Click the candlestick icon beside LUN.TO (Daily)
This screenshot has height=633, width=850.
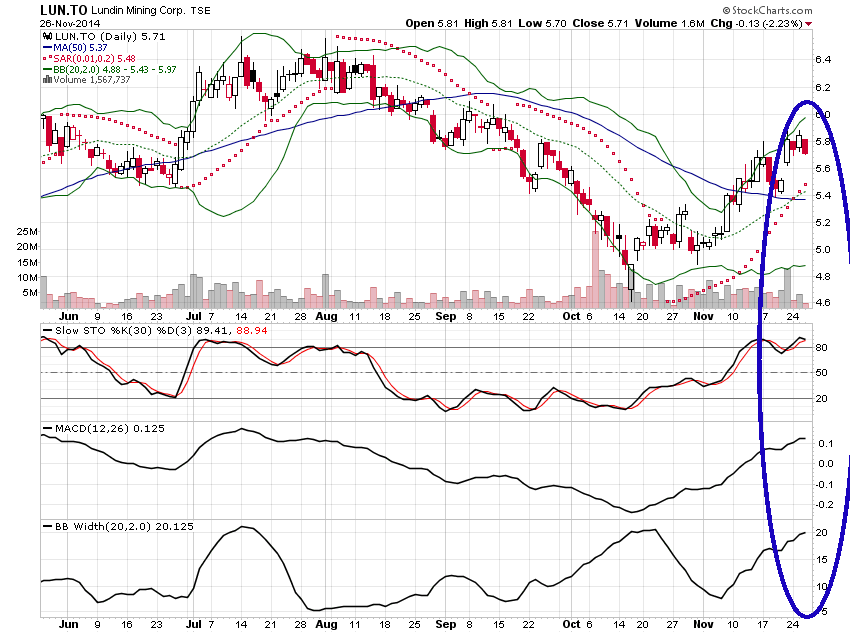coord(47,36)
